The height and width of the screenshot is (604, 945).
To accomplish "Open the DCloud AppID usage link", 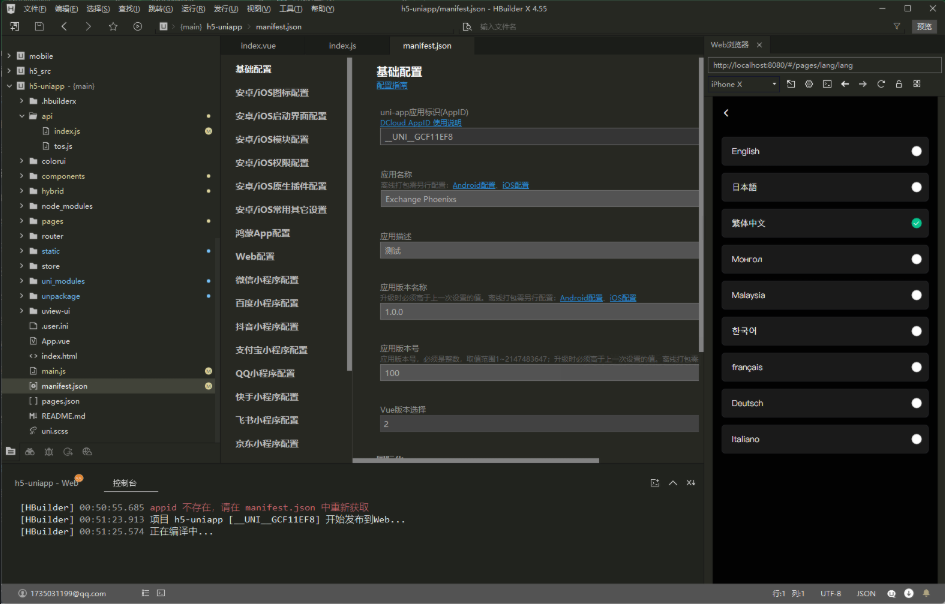I will (421, 122).
